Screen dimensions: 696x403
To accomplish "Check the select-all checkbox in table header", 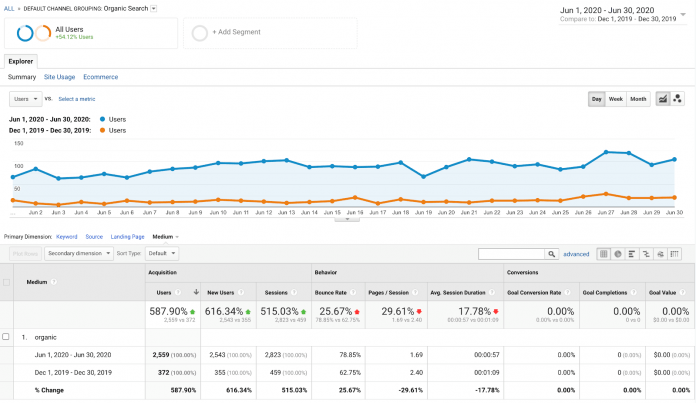I will coord(8,282).
